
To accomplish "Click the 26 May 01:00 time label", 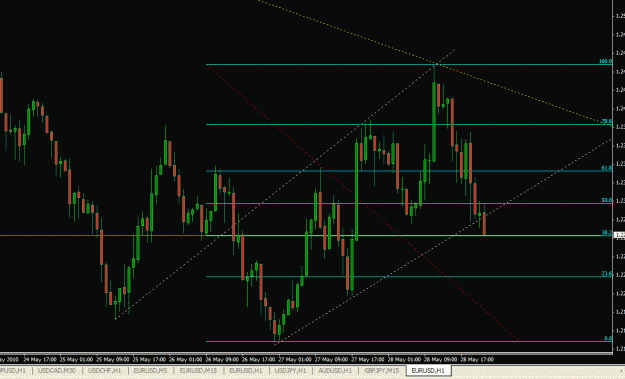I will (x=185, y=359).
